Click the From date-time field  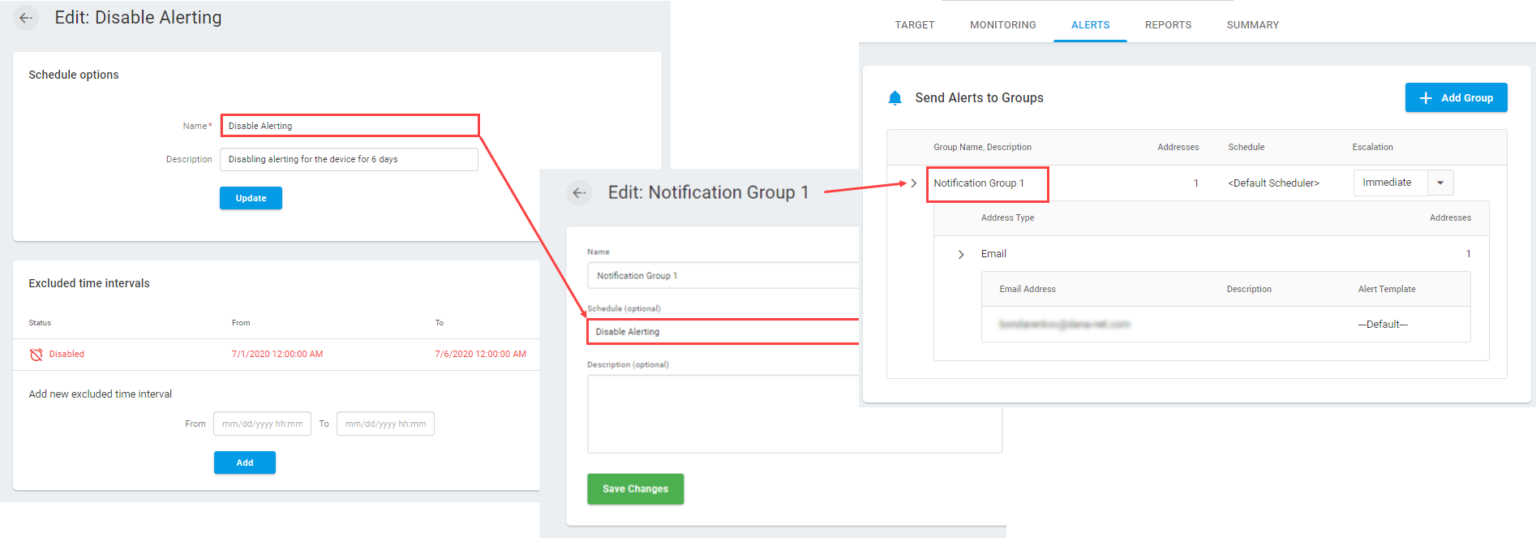click(x=262, y=424)
